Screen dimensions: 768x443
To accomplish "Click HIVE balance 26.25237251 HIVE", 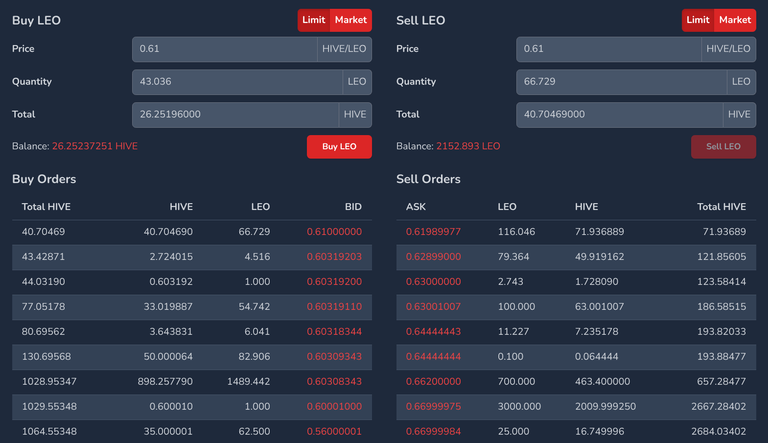I will click(95, 146).
